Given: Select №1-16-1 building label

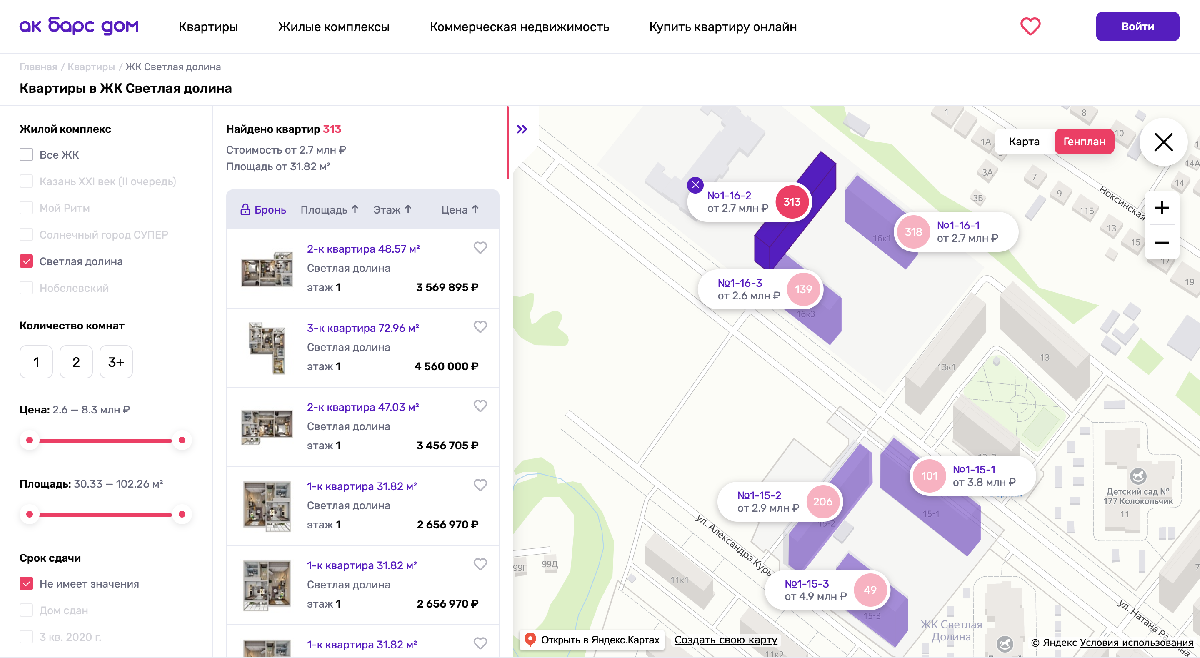Looking at the screenshot, I should (x=958, y=225).
